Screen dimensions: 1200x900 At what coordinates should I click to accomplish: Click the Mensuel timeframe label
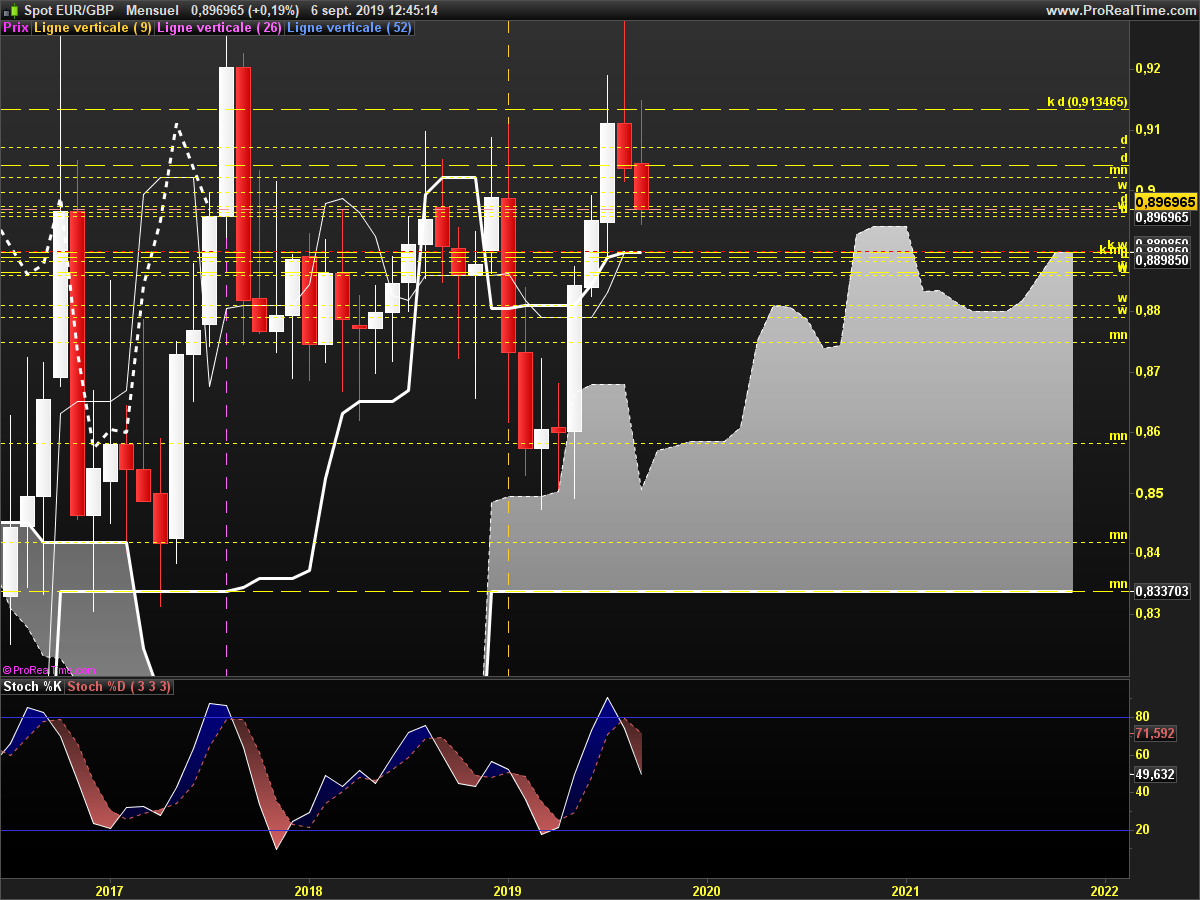[x=153, y=10]
